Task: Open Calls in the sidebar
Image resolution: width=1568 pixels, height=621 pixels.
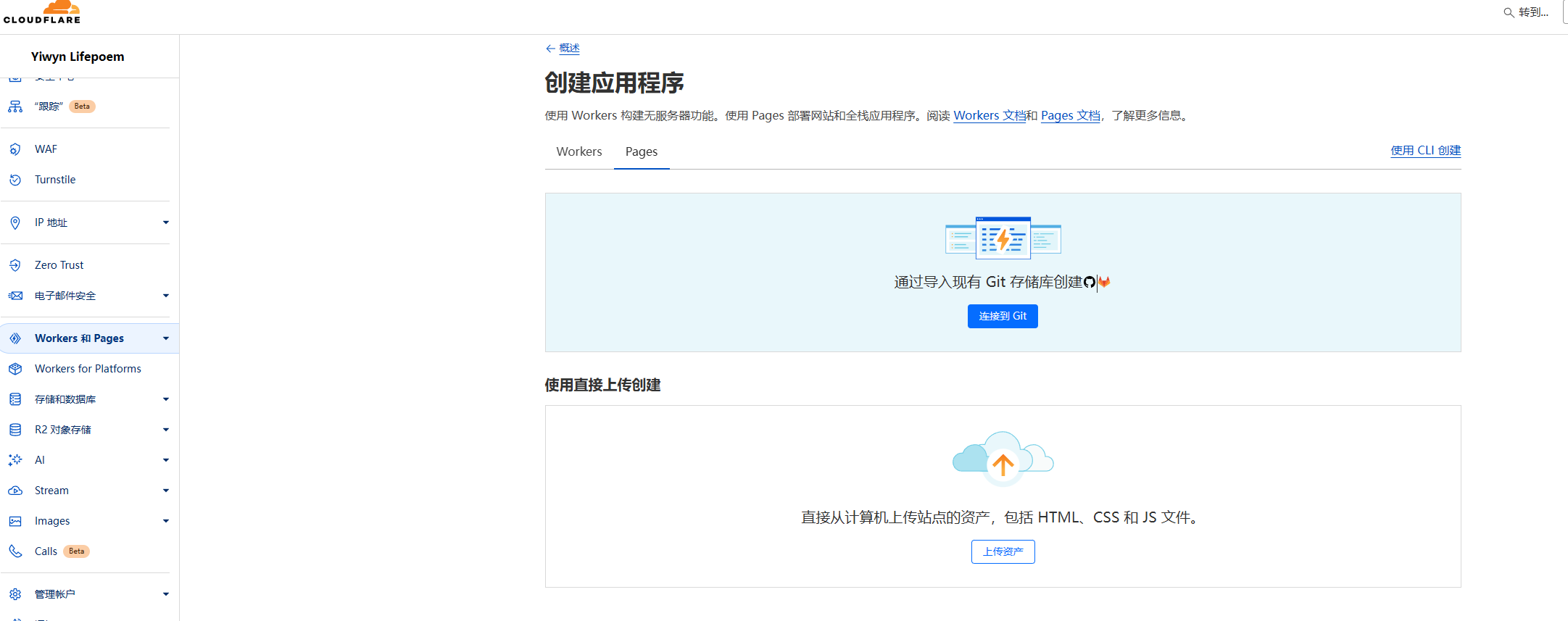Action: pyautogui.click(x=46, y=551)
